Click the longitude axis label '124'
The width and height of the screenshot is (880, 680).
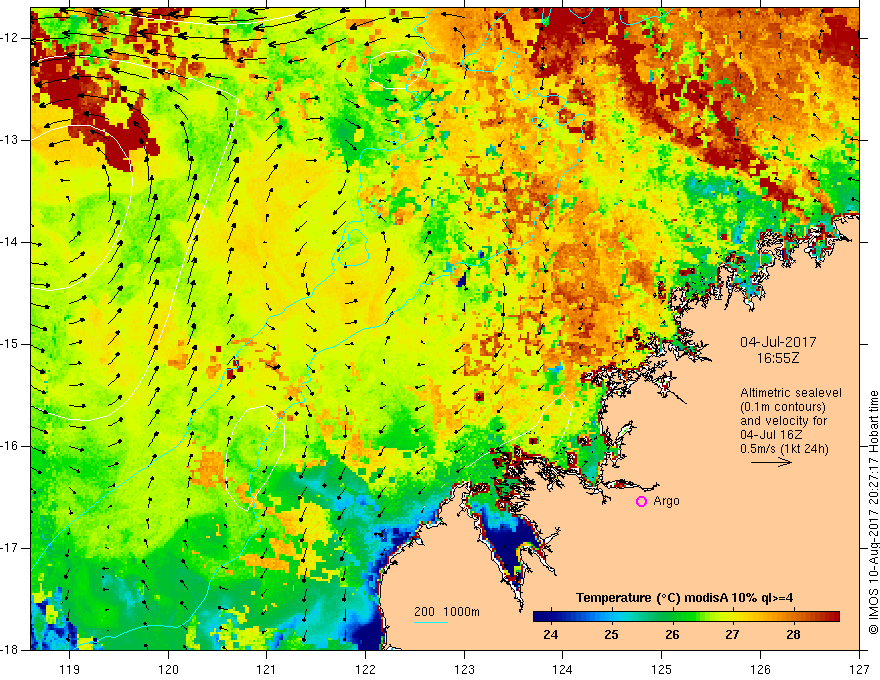[563, 669]
